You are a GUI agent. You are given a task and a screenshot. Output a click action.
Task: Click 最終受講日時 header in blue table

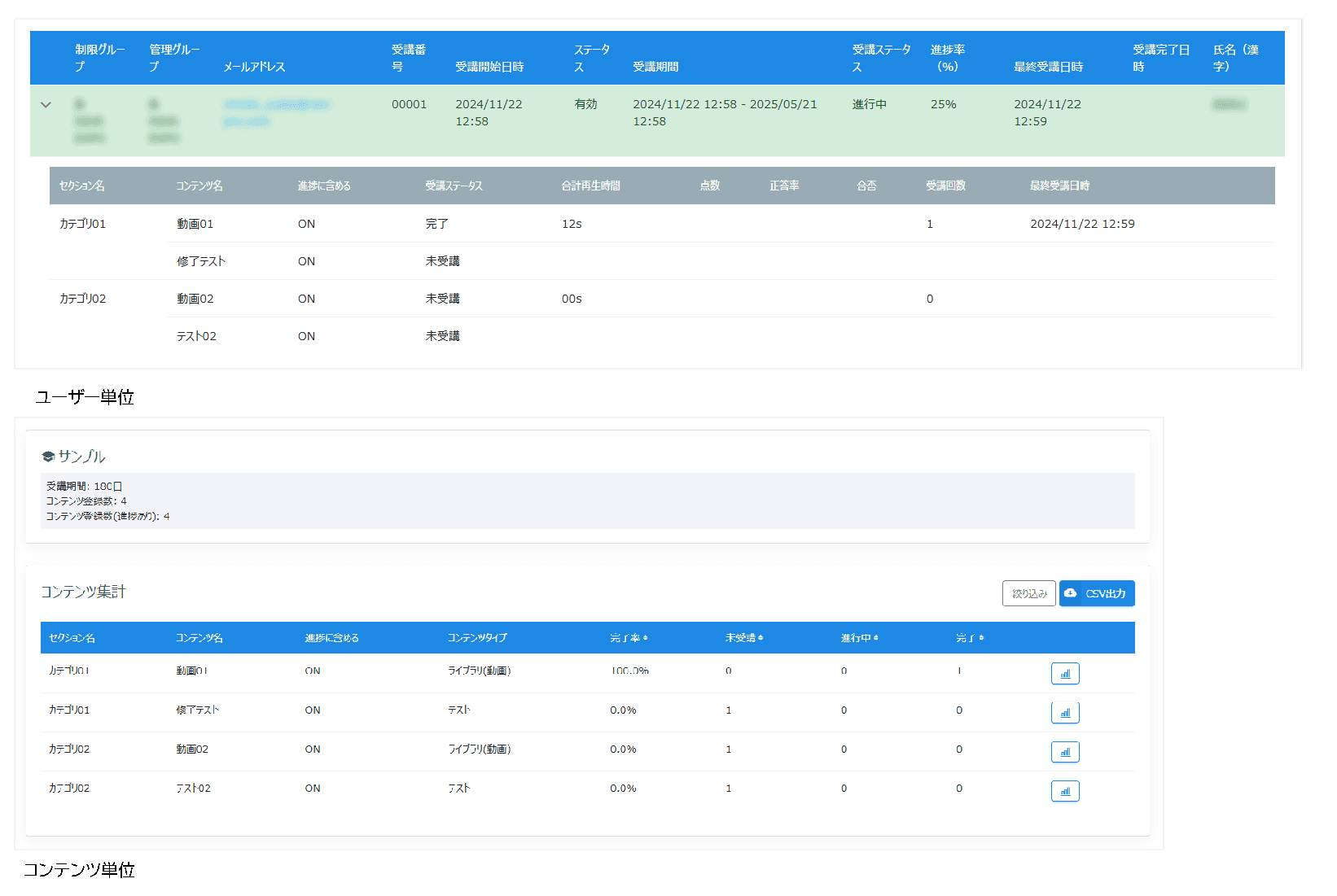point(1048,67)
